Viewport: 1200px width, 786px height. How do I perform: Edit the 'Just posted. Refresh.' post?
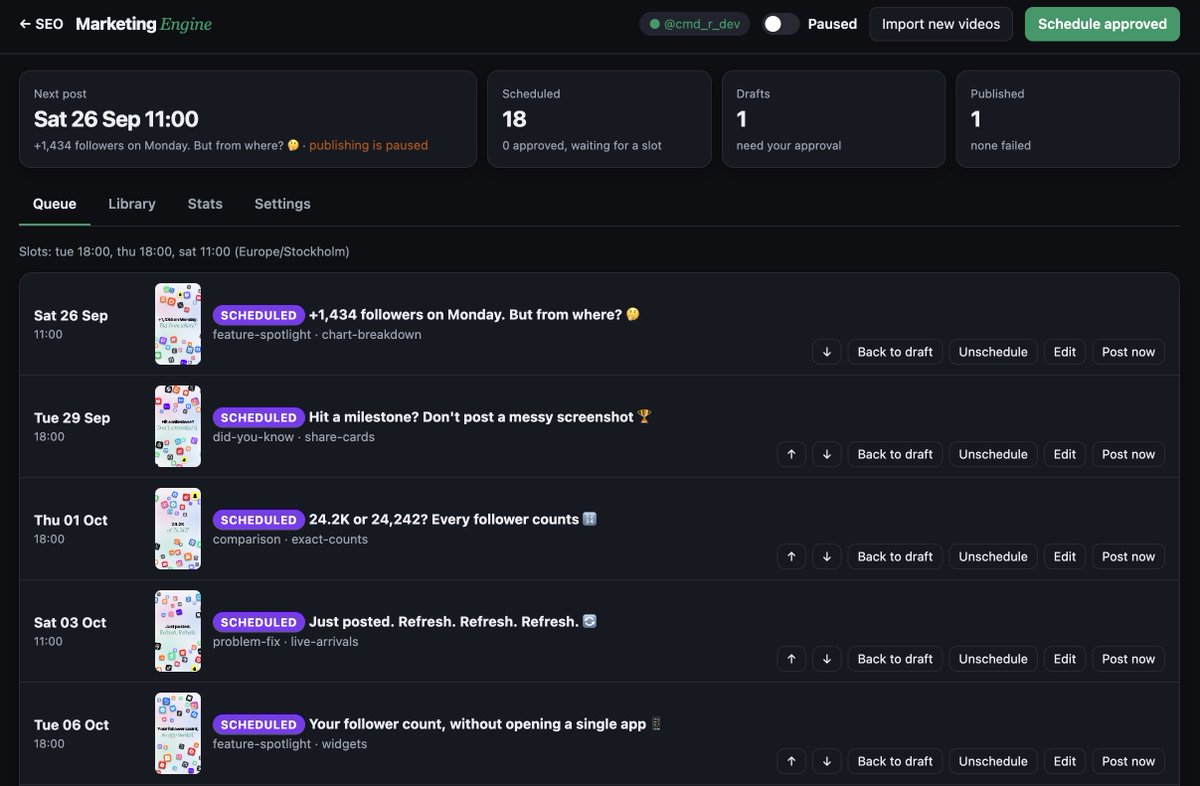pos(1065,659)
